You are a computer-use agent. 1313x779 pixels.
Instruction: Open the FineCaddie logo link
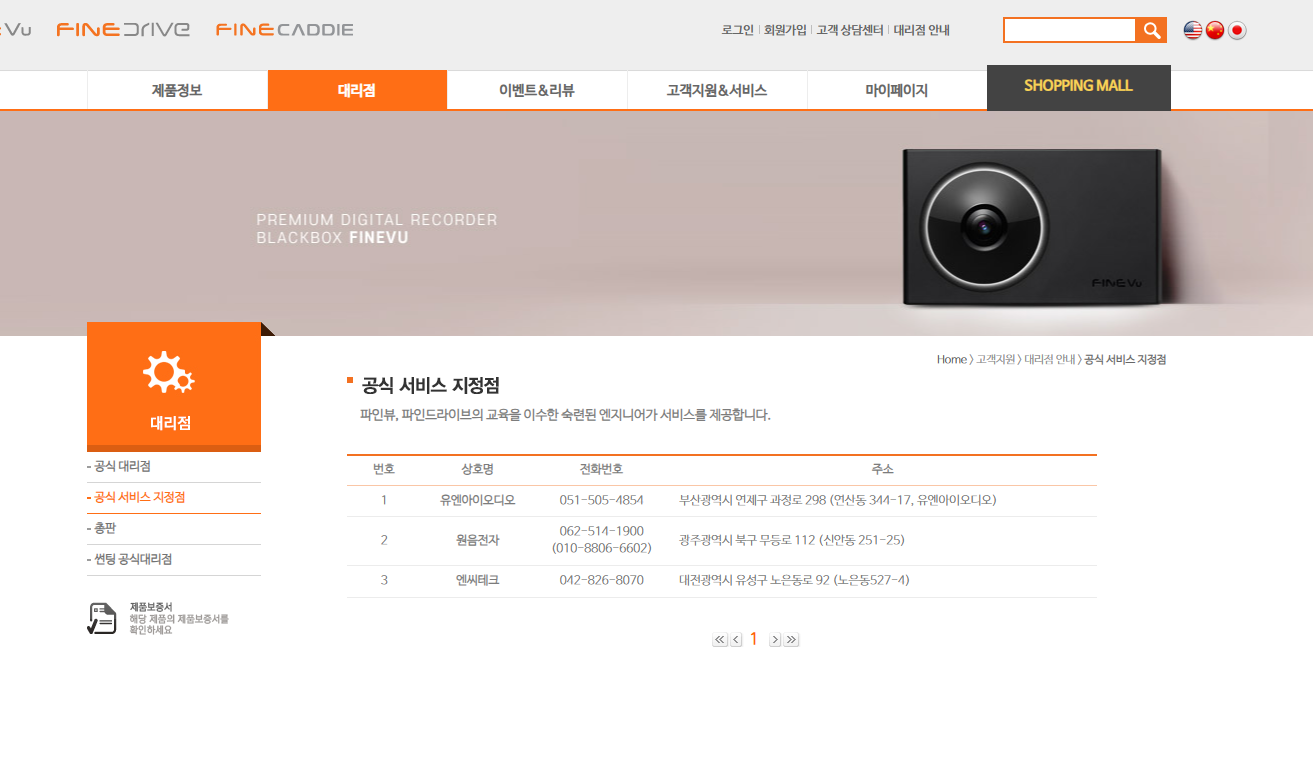285,29
